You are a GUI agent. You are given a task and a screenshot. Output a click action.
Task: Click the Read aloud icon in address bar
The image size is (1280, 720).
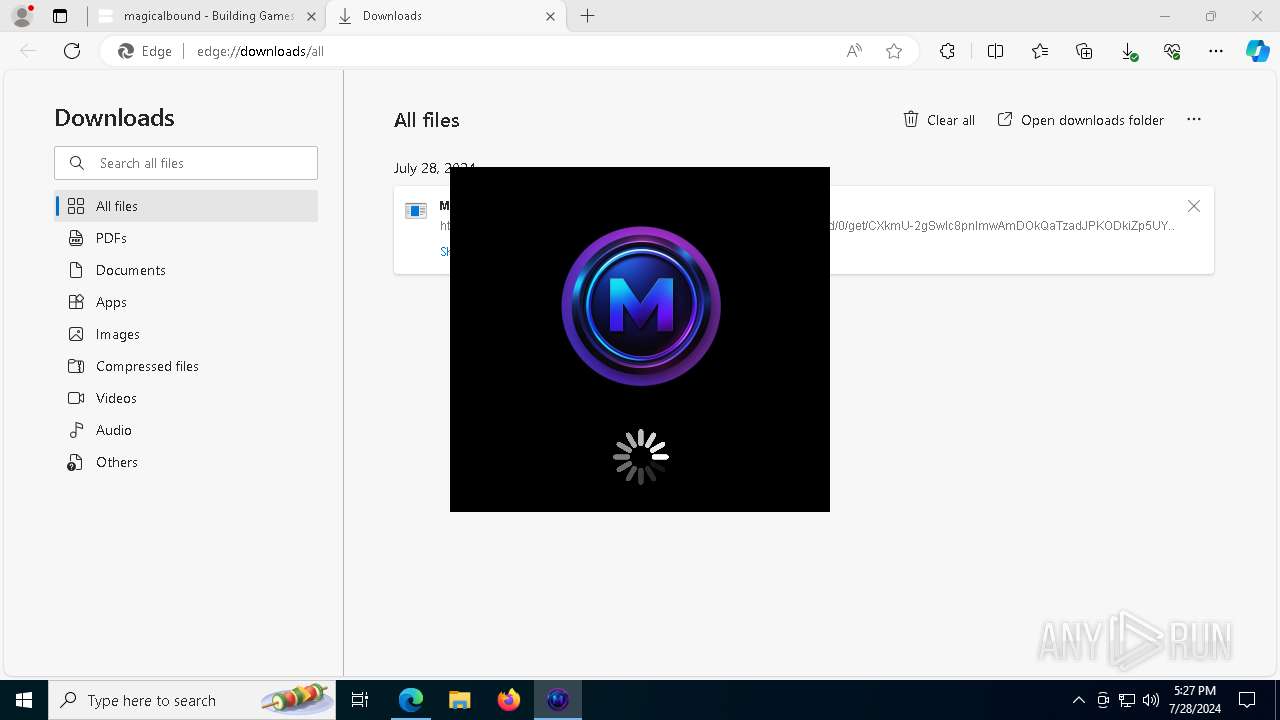tap(854, 51)
